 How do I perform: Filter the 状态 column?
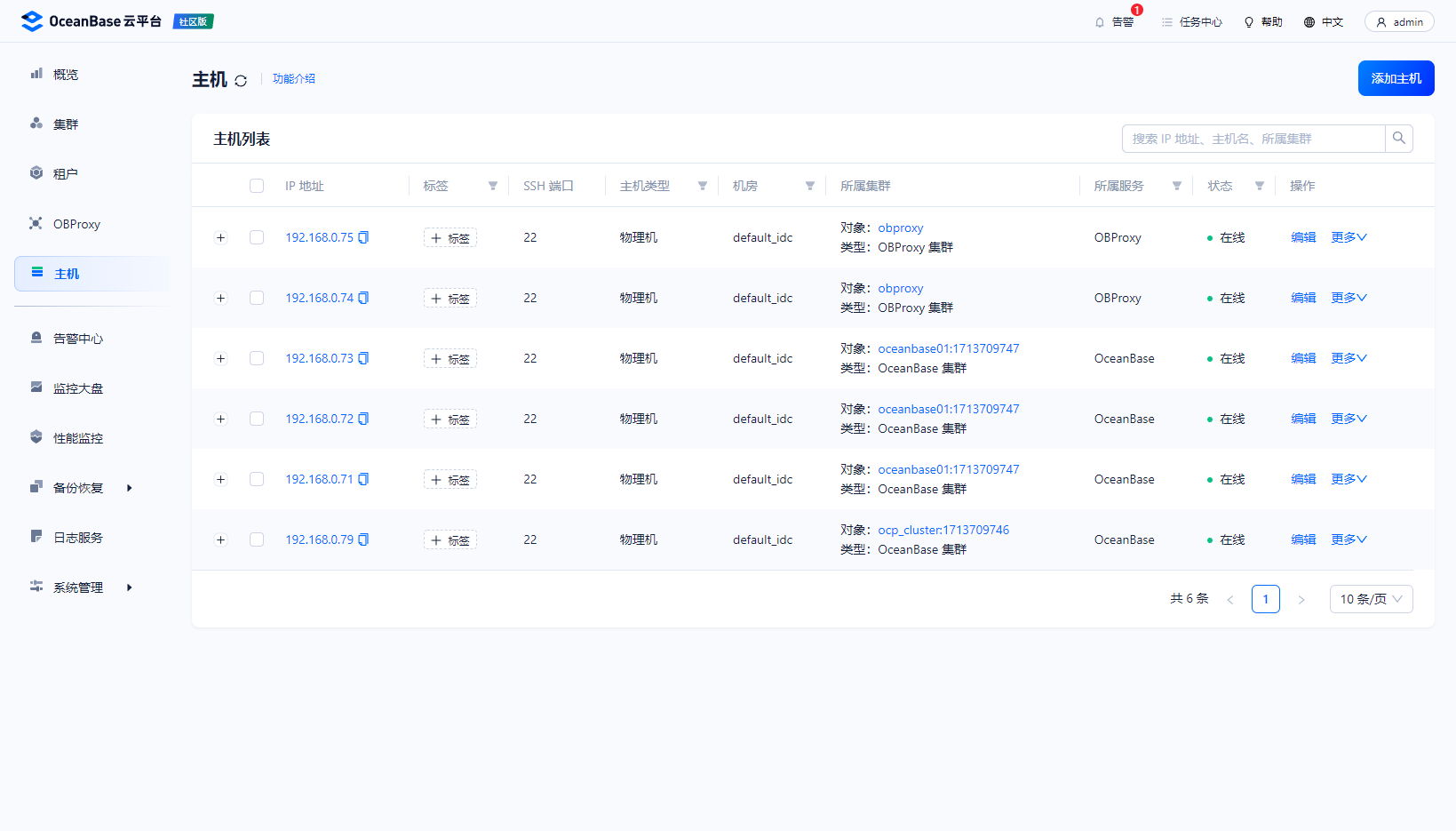1260,186
